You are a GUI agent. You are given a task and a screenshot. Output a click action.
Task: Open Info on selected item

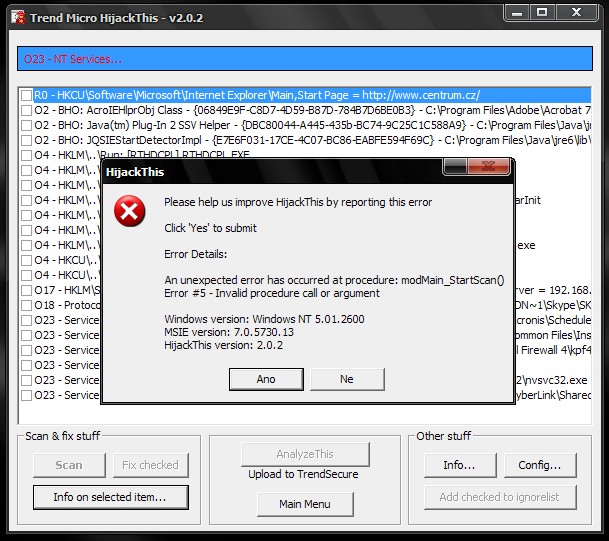coord(111,497)
